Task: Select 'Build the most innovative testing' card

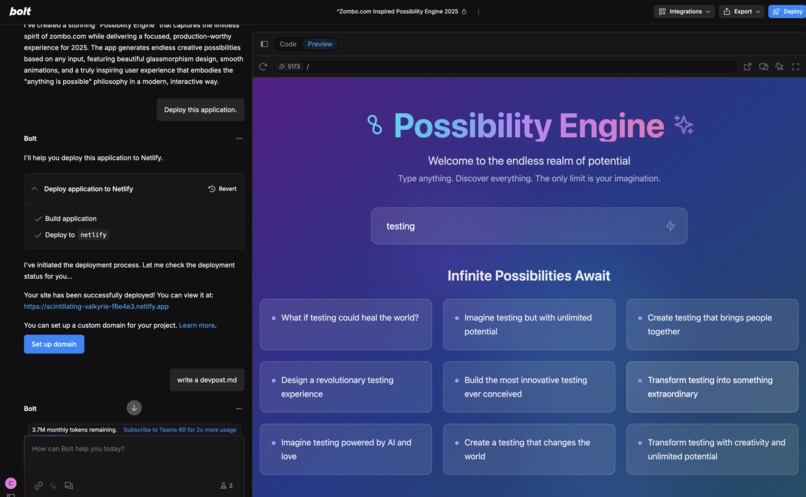Action: [x=529, y=387]
